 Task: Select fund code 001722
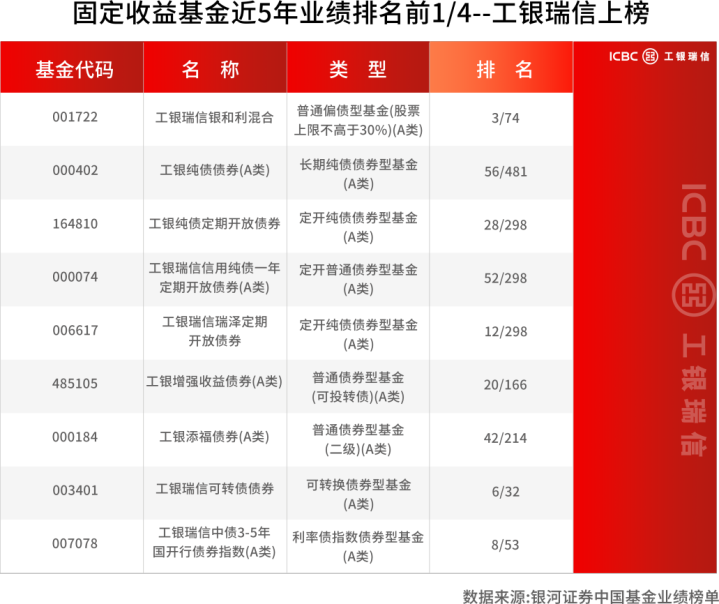click(75, 117)
